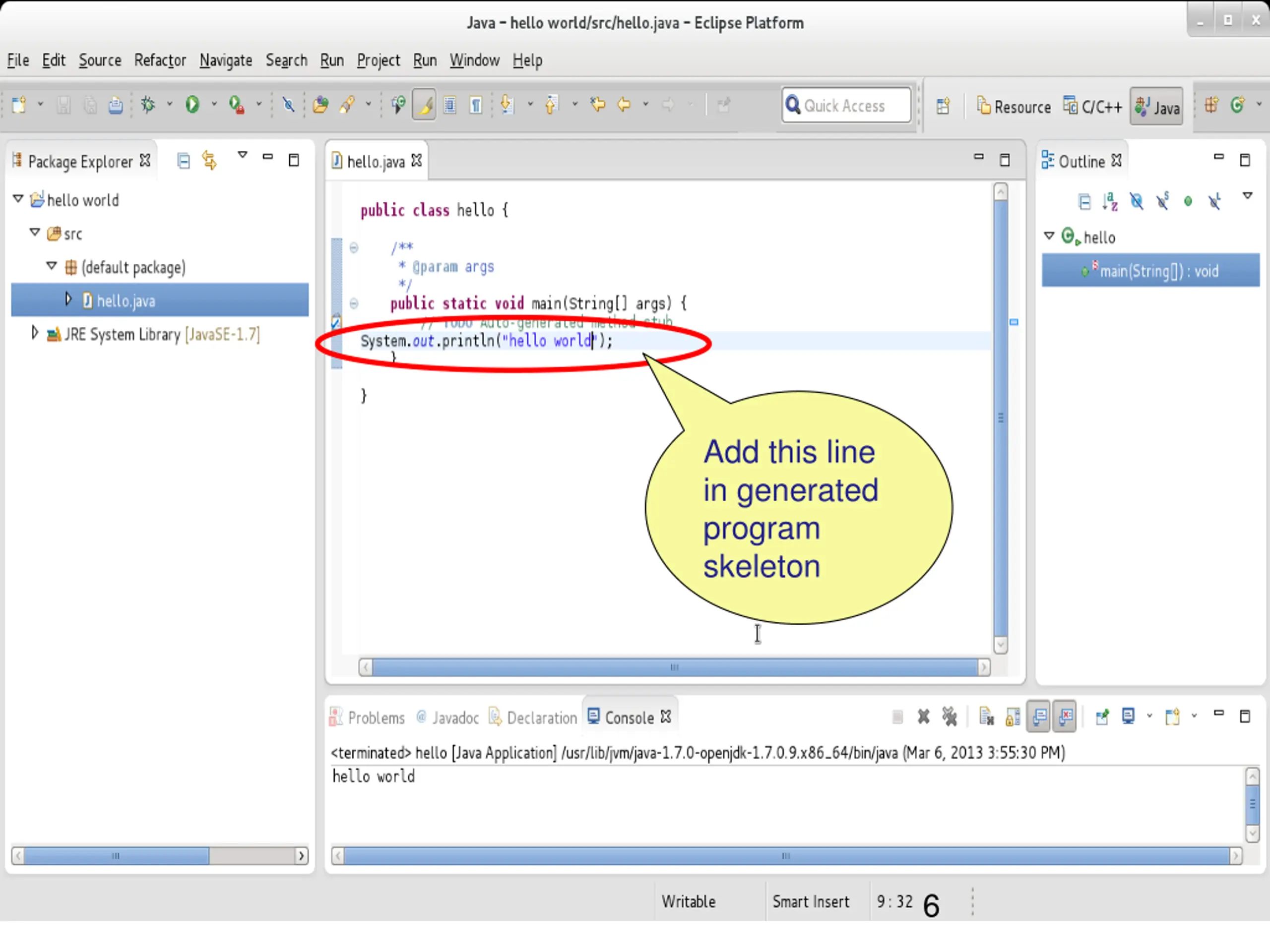
Task: Start debugging with the bug icon
Action: [x=148, y=105]
